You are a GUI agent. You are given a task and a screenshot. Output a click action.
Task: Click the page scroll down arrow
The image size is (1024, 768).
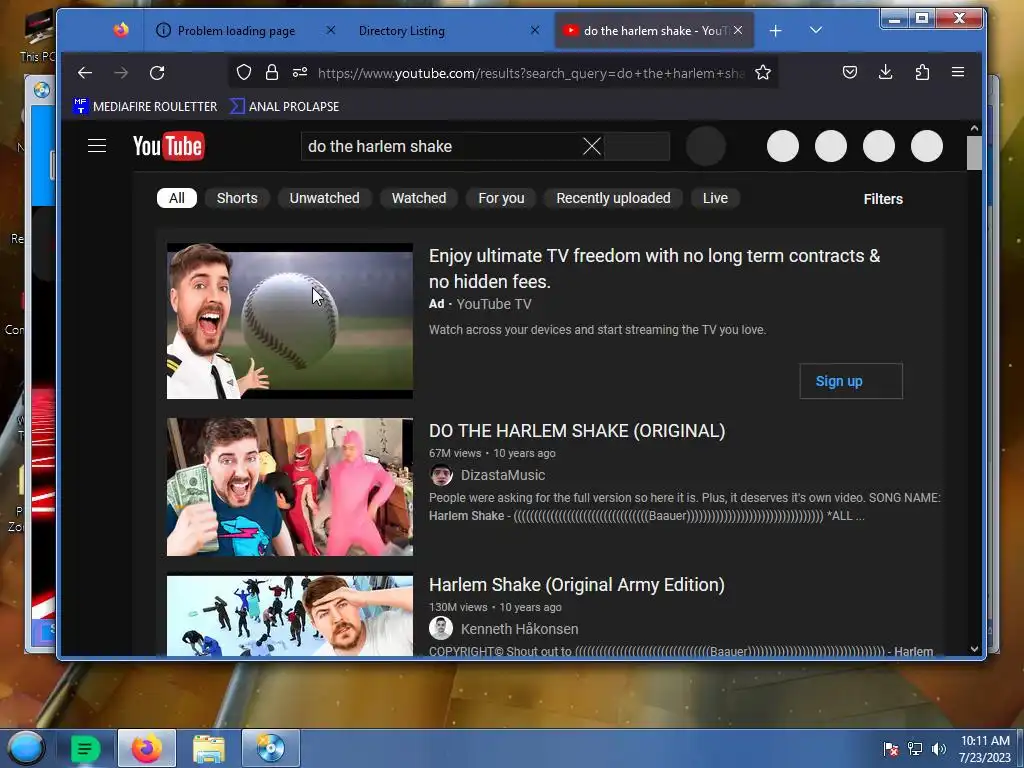tap(974, 649)
